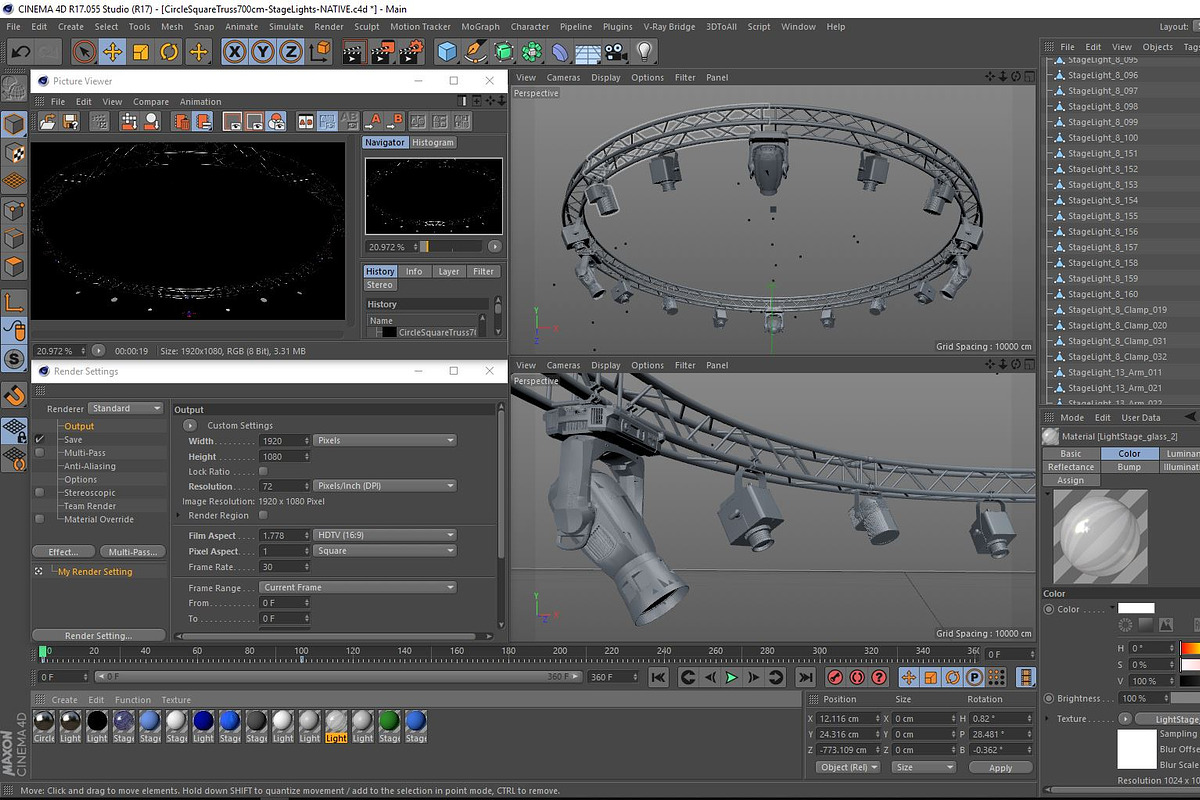The width and height of the screenshot is (1200, 800).
Task: Open the Frame Range Current Frame dropdown
Action: 358,587
